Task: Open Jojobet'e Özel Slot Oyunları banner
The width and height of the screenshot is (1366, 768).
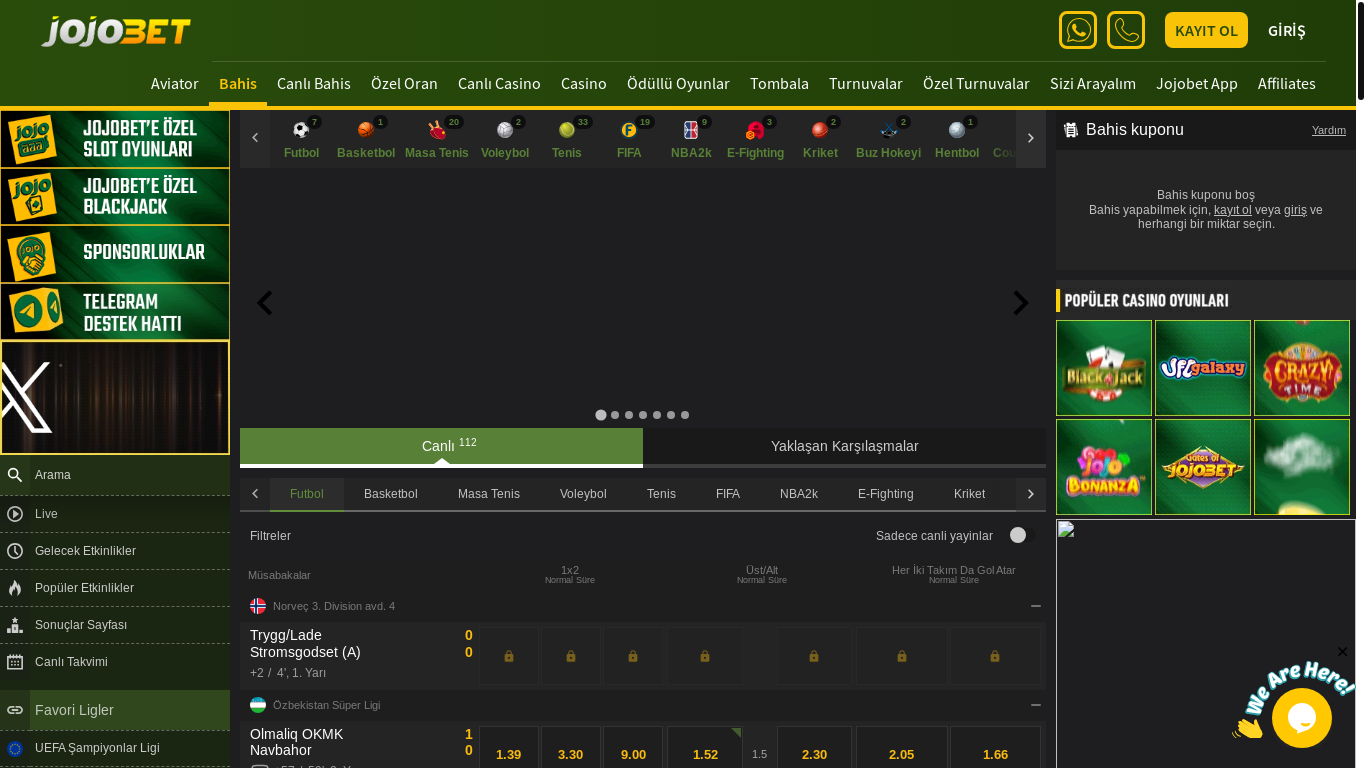Action: click(115, 139)
